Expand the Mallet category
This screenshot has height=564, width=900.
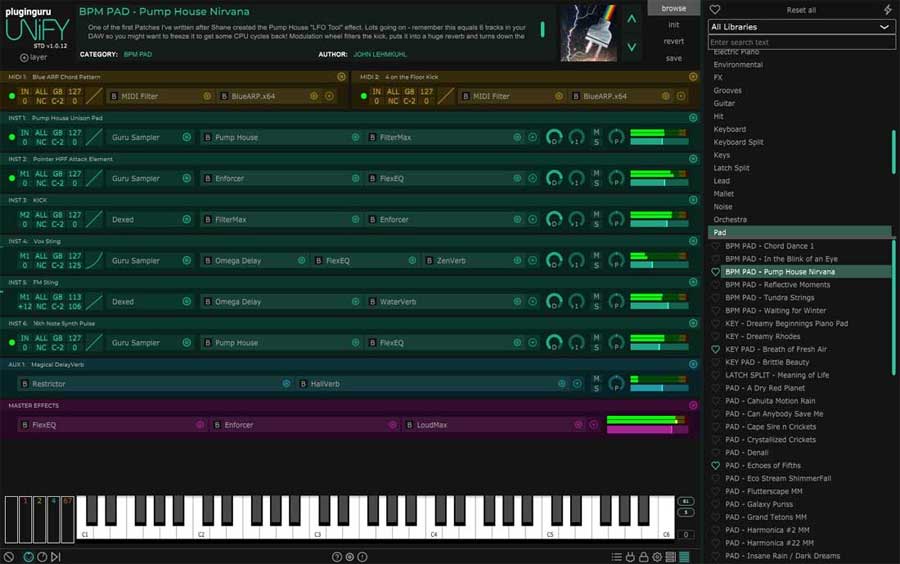(x=724, y=194)
